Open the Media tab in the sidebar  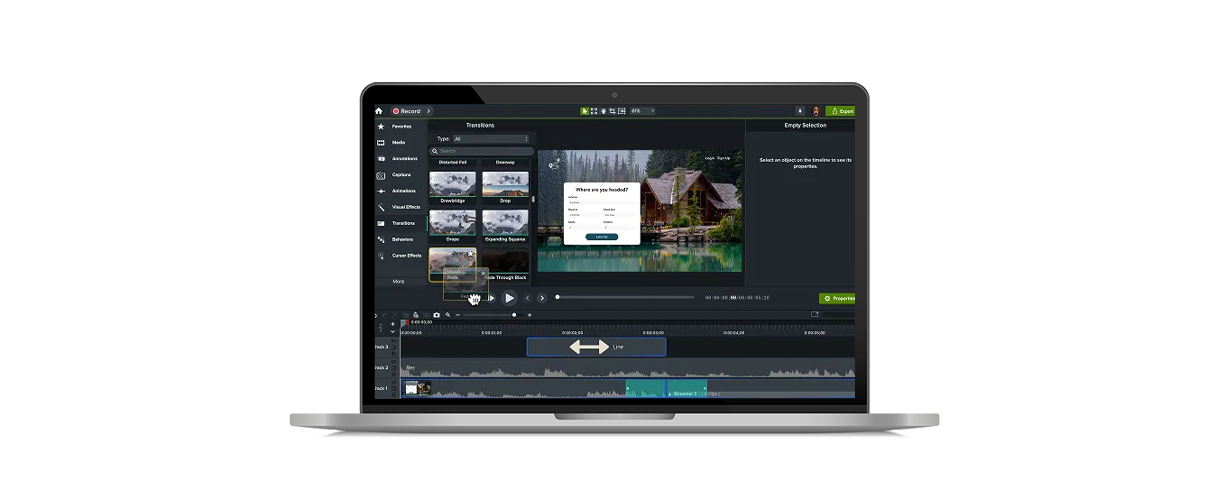pos(401,143)
